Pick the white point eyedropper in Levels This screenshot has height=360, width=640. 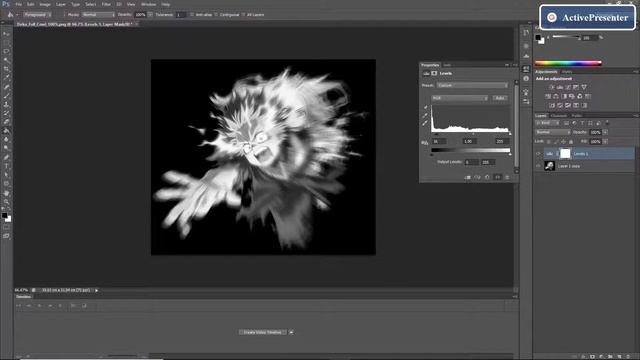[425, 123]
